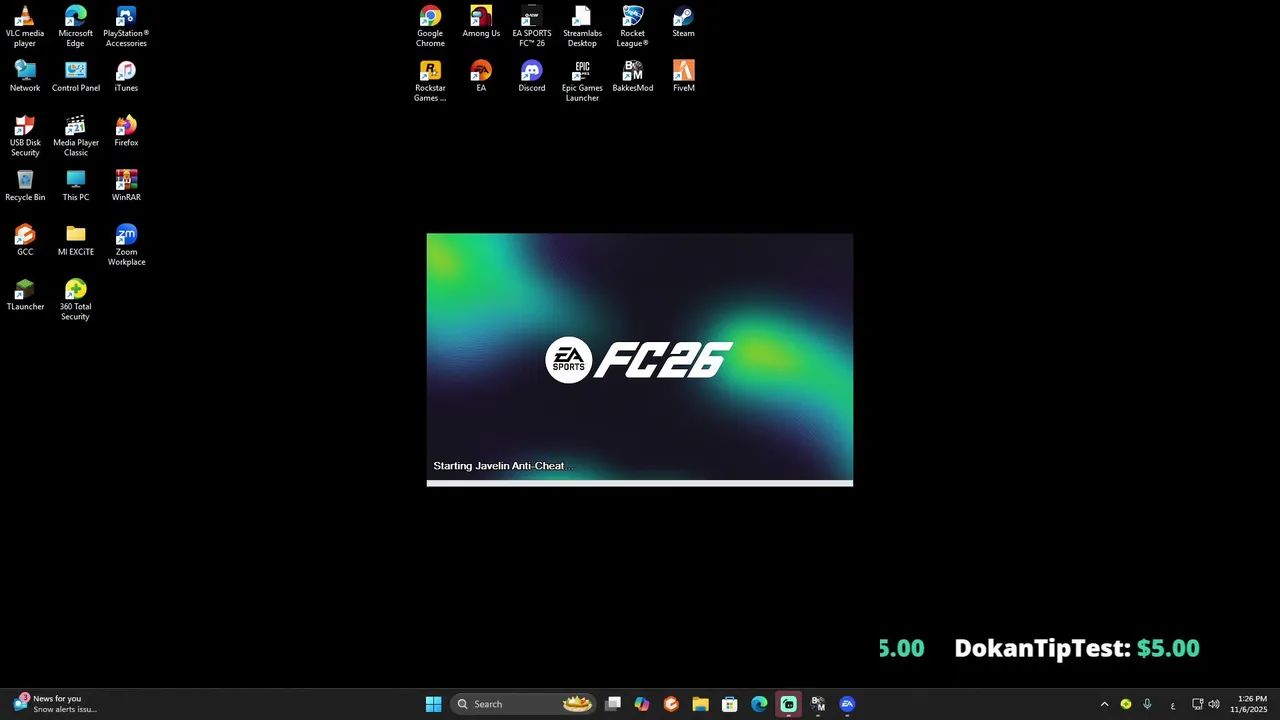Select This PC desktop icon
The image size is (1280, 720).
pyautogui.click(x=76, y=186)
